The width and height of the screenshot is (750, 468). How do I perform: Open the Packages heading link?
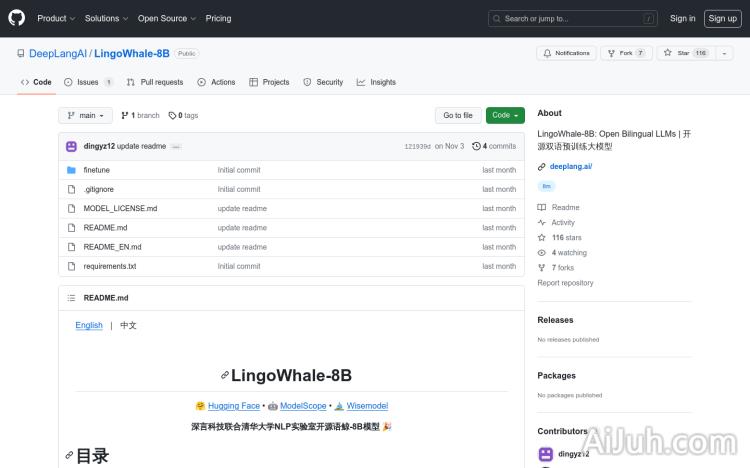pos(556,376)
